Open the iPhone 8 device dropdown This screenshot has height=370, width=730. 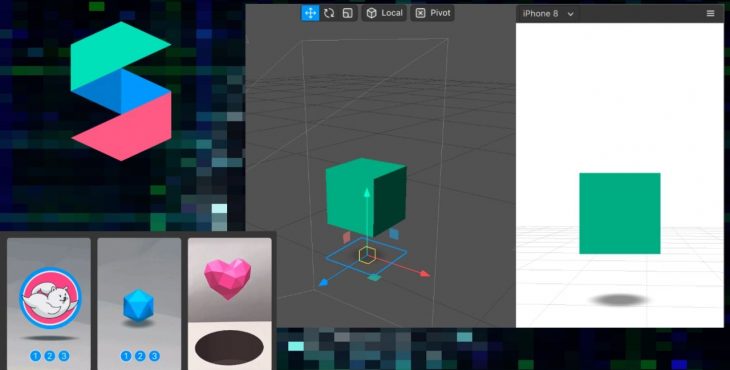coord(548,14)
